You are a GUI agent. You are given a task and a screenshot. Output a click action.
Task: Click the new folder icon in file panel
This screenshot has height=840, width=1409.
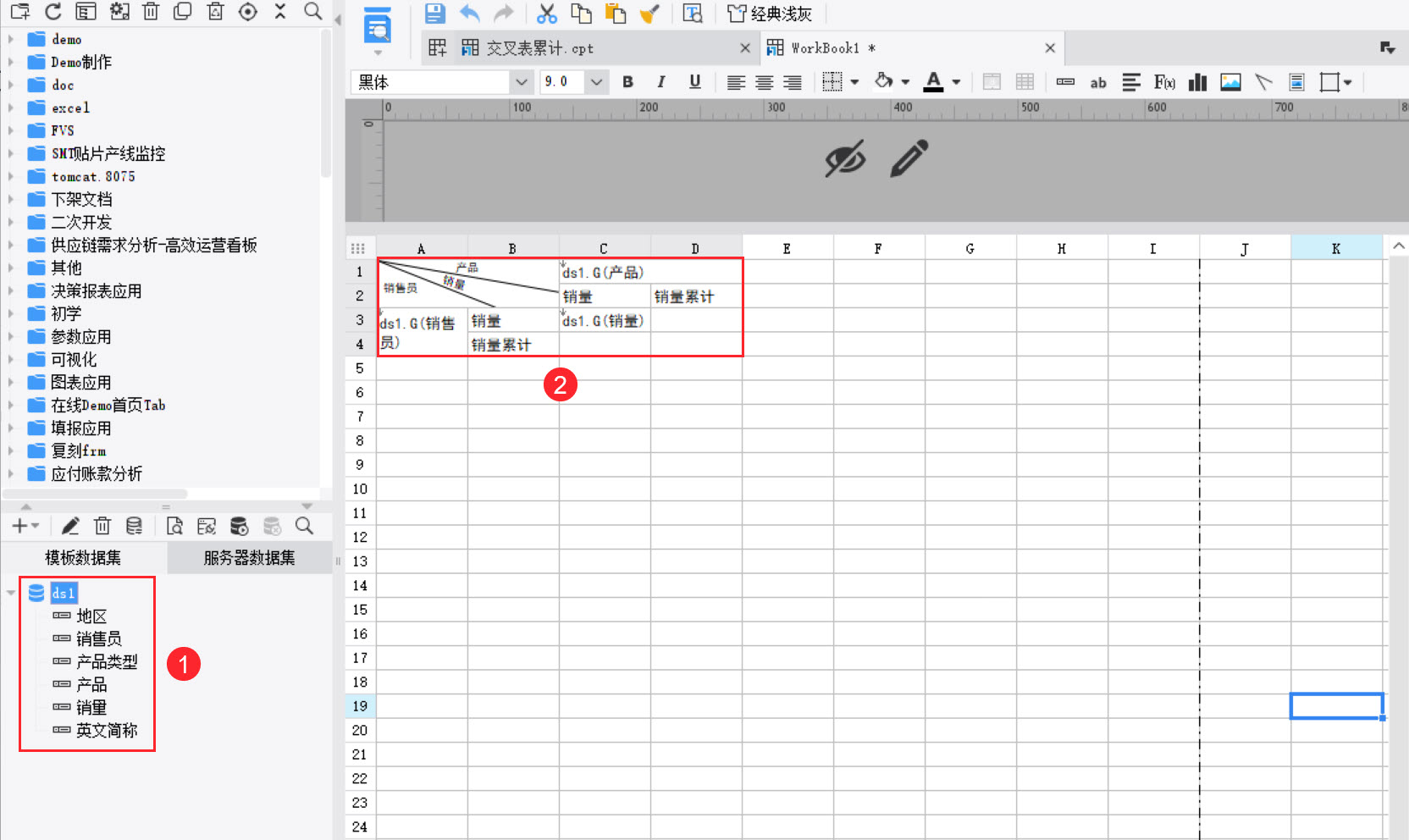pos(20,11)
